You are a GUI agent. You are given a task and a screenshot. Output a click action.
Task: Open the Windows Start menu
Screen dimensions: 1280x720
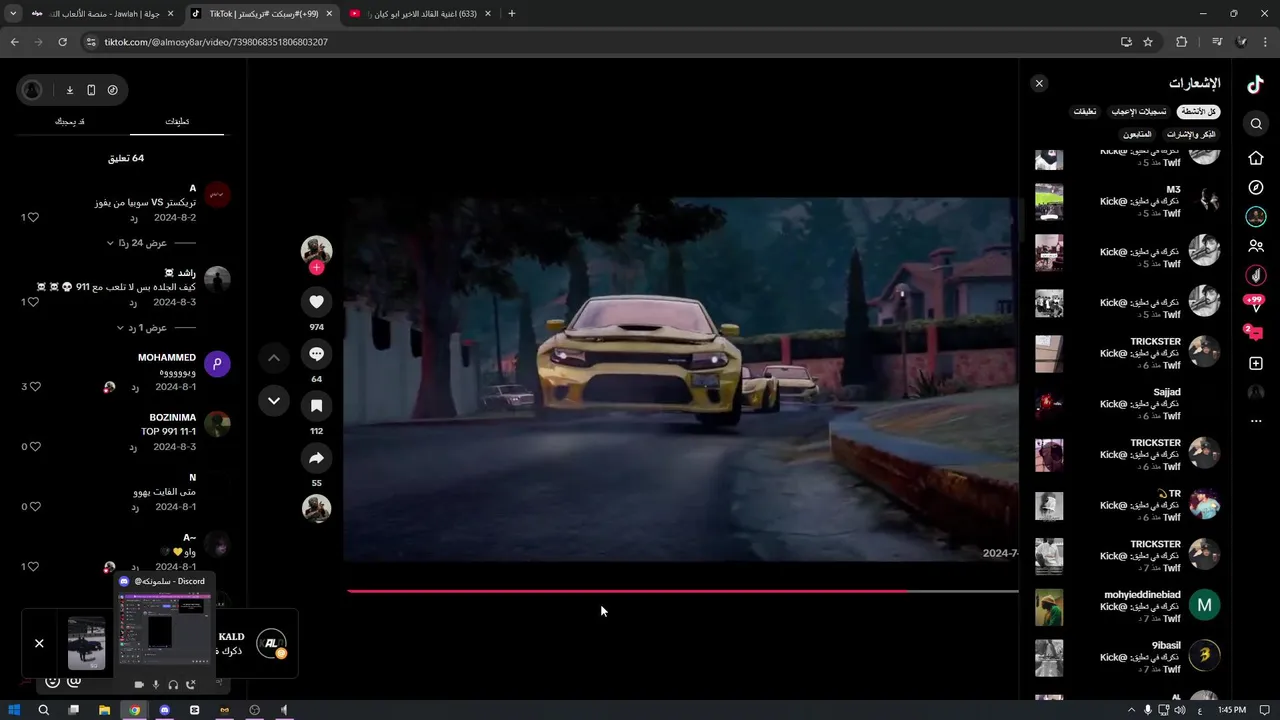(x=15, y=710)
